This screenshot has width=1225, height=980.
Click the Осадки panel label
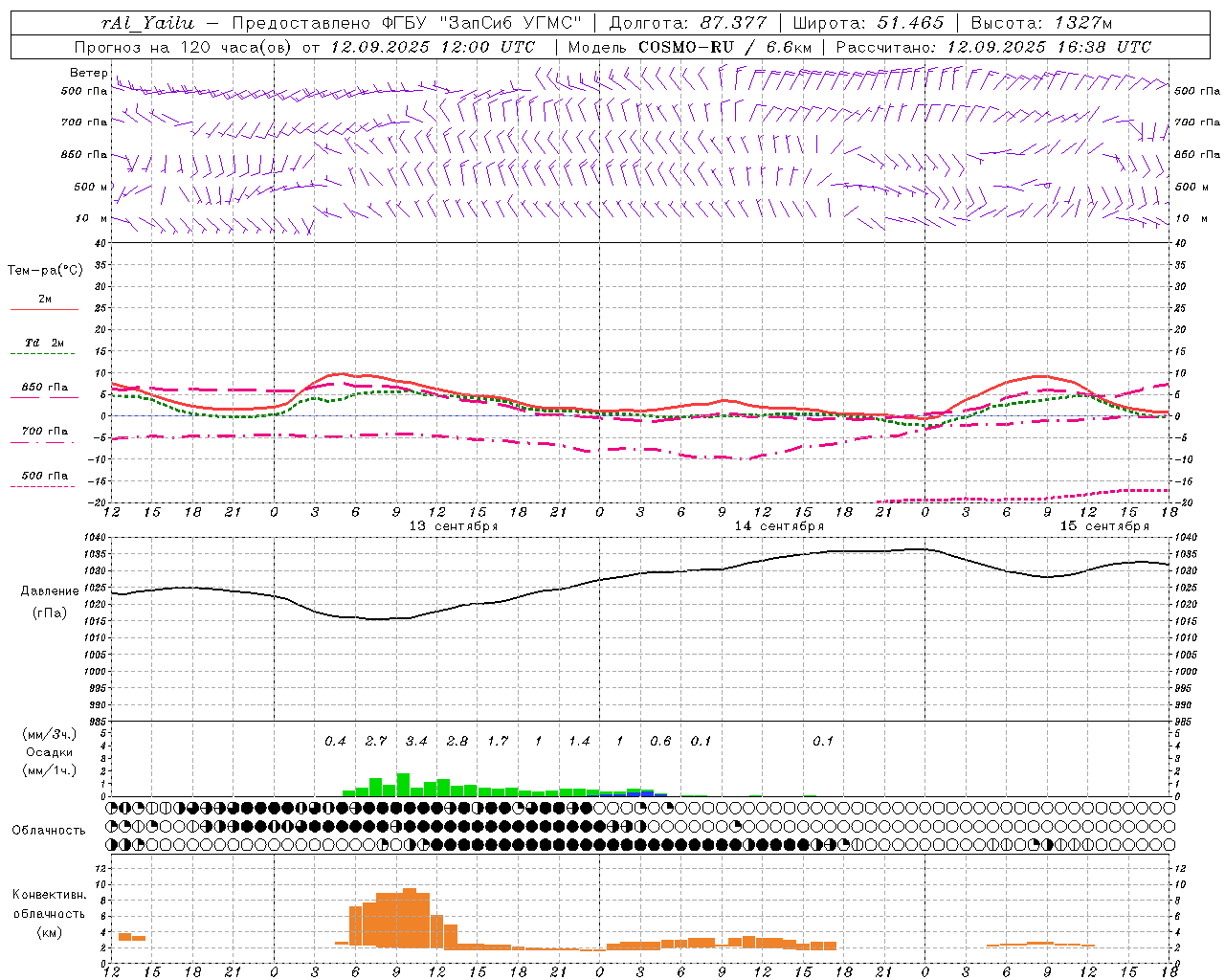[50, 752]
